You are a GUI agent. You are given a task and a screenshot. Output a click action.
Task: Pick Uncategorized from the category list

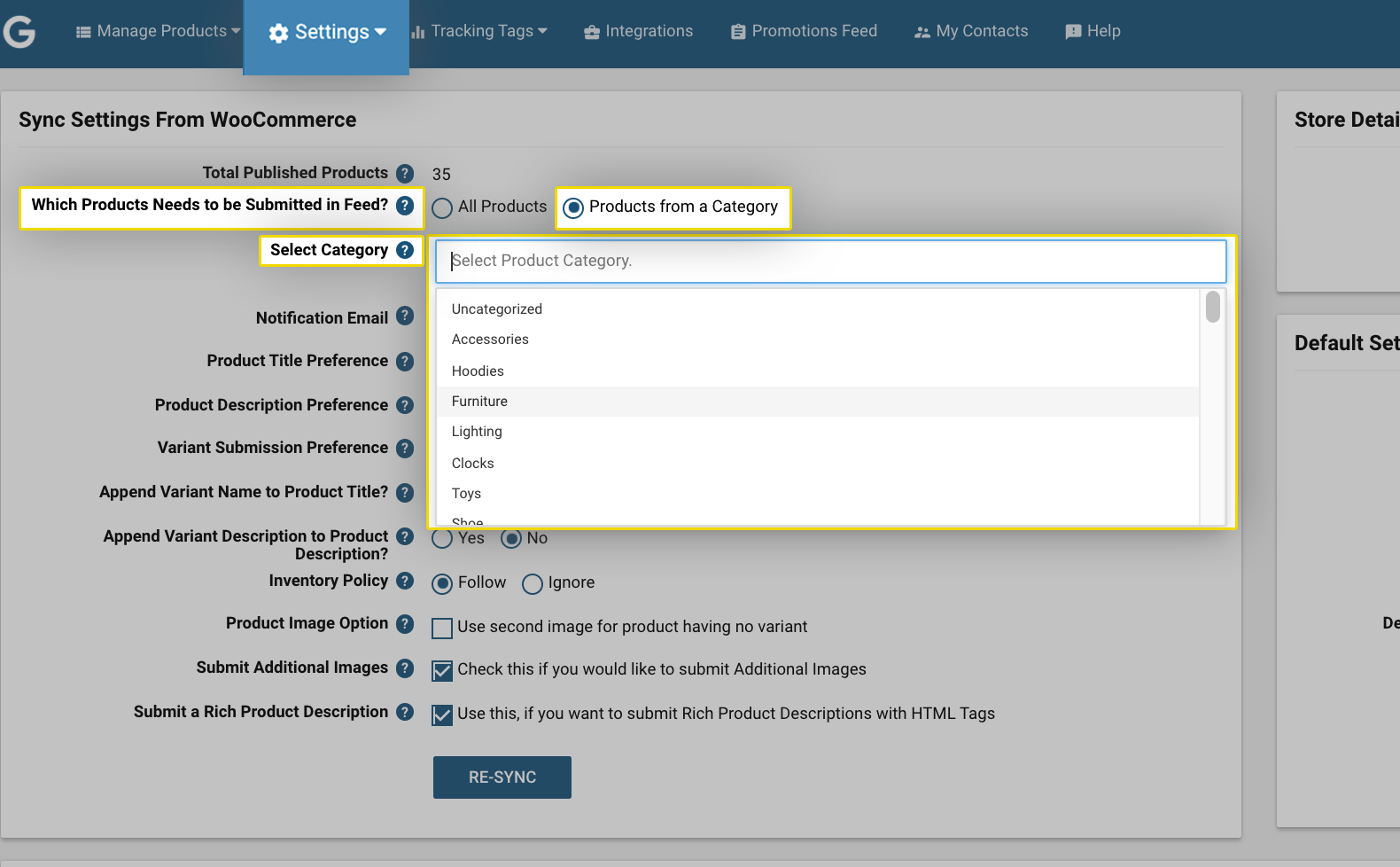click(818, 309)
